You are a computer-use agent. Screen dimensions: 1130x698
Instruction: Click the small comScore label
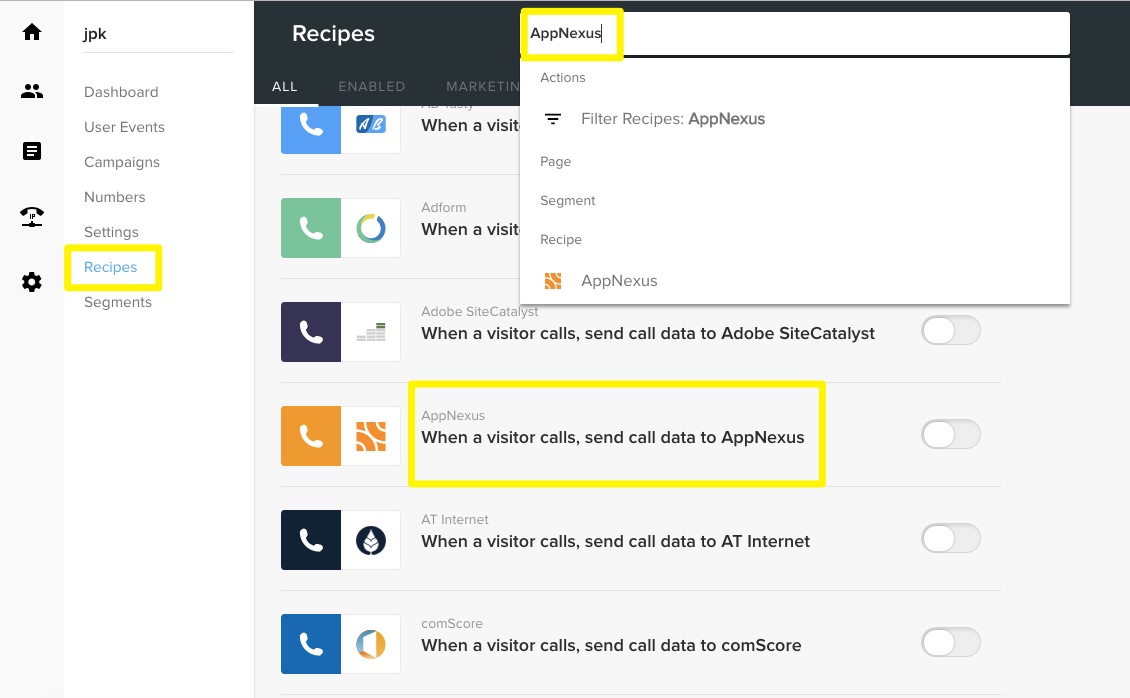coord(452,624)
